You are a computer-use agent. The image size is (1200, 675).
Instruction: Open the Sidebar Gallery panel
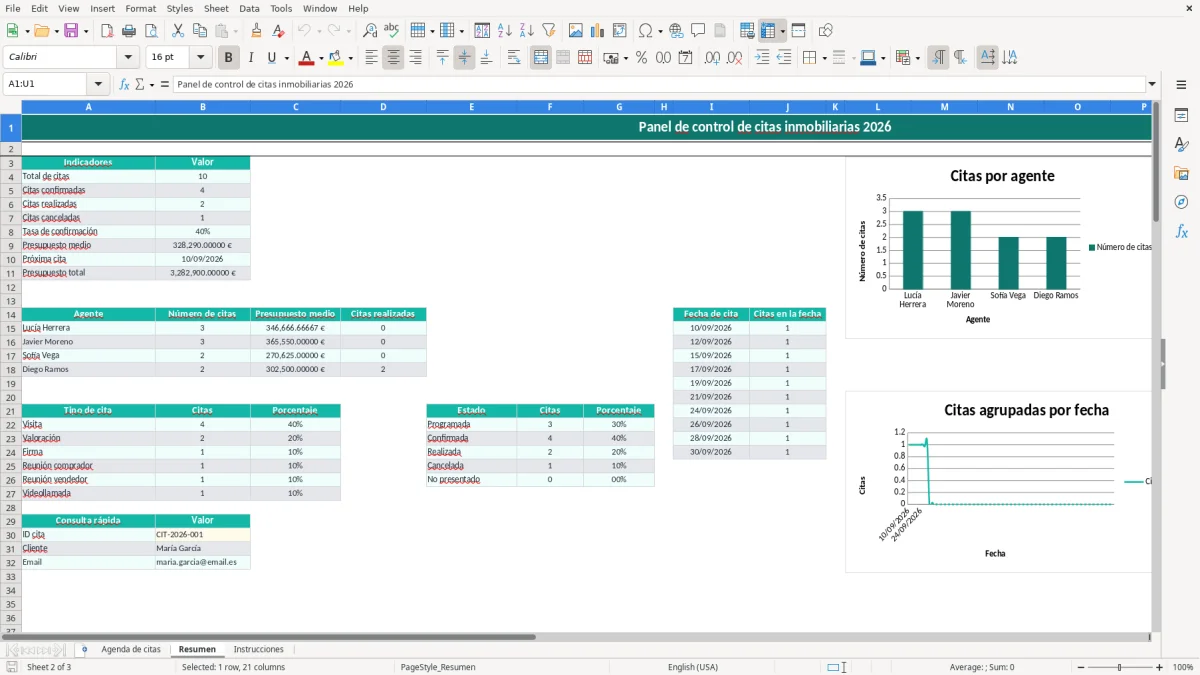click(x=1181, y=173)
